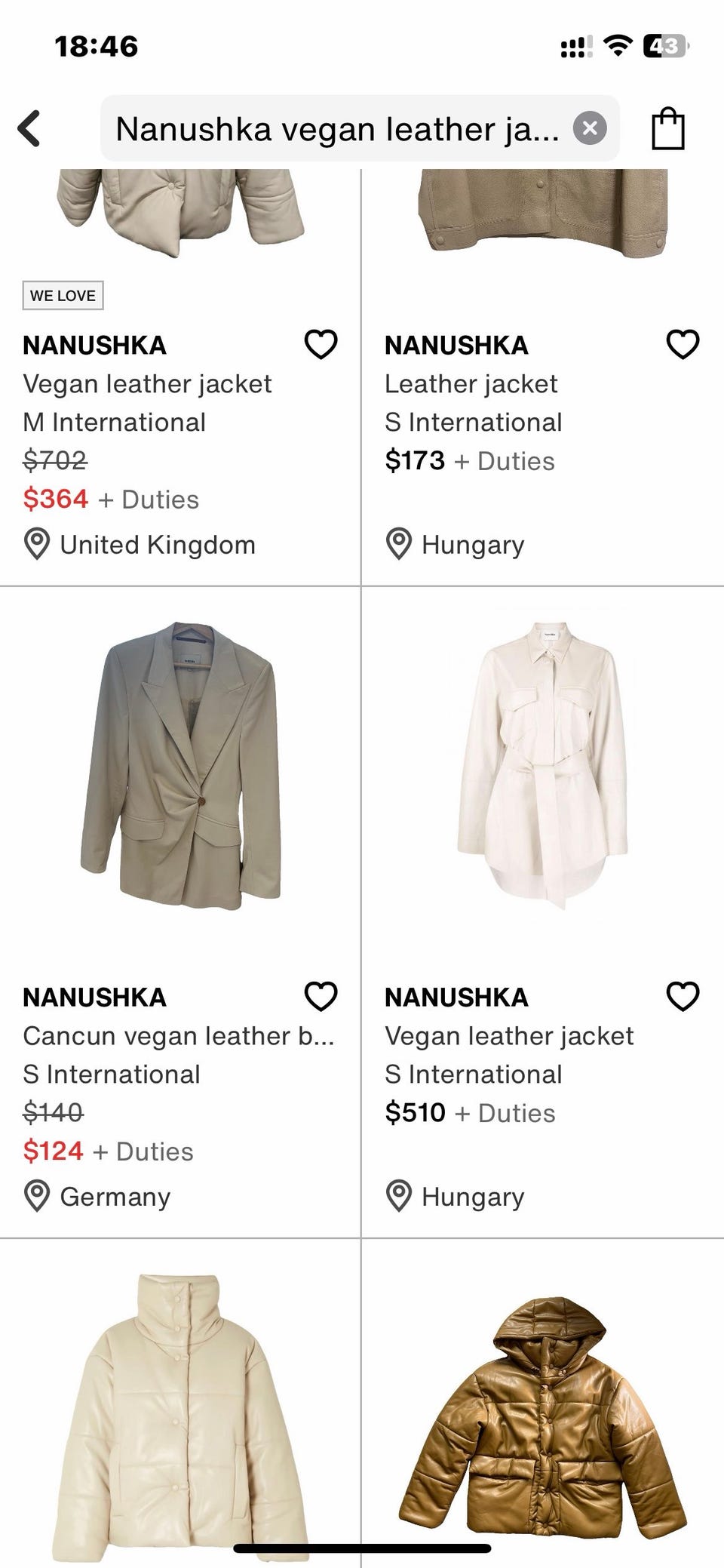
Task: View the brown hooded puffer jacket
Action: [x=542, y=1411]
